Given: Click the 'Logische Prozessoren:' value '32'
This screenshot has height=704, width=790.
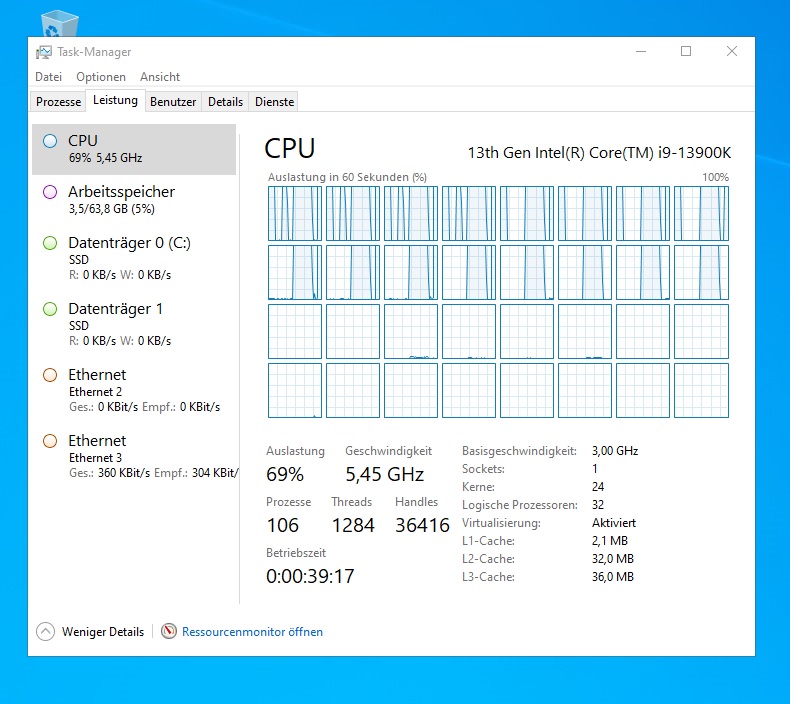Looking at the screenshot, I should [x=598, y=504].
